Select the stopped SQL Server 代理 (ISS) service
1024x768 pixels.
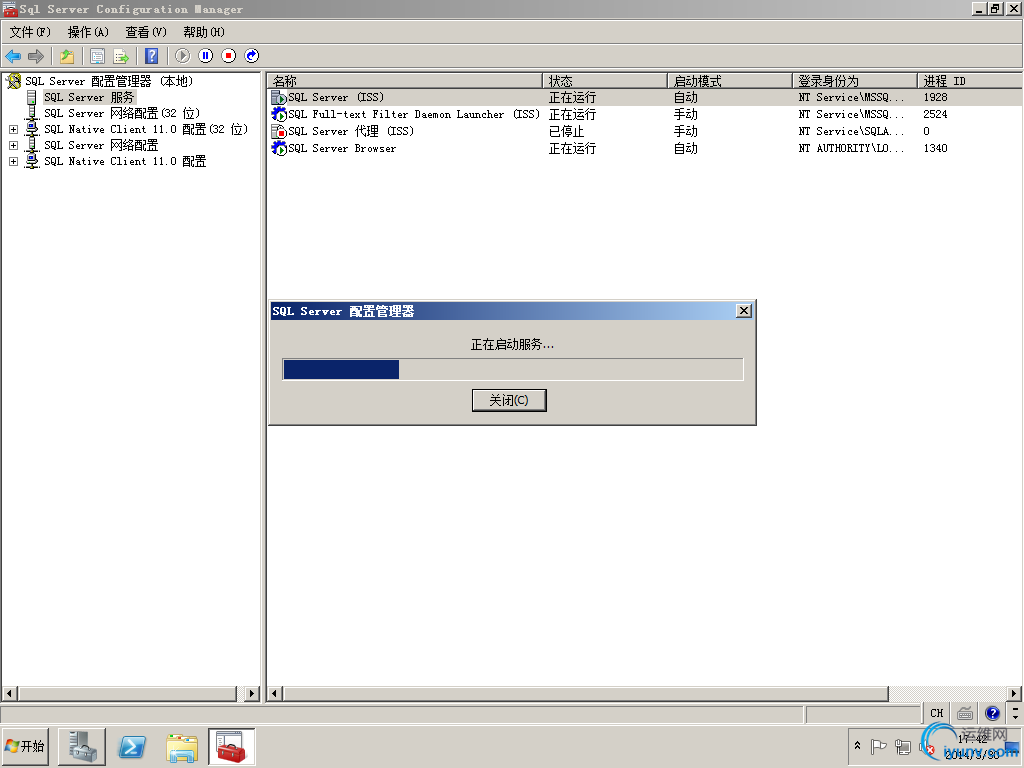[345, 131]
